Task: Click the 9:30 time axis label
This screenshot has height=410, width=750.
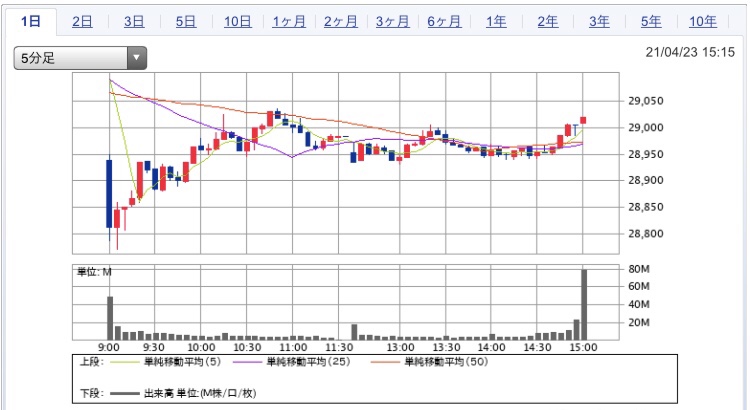Action: [153, 347]
